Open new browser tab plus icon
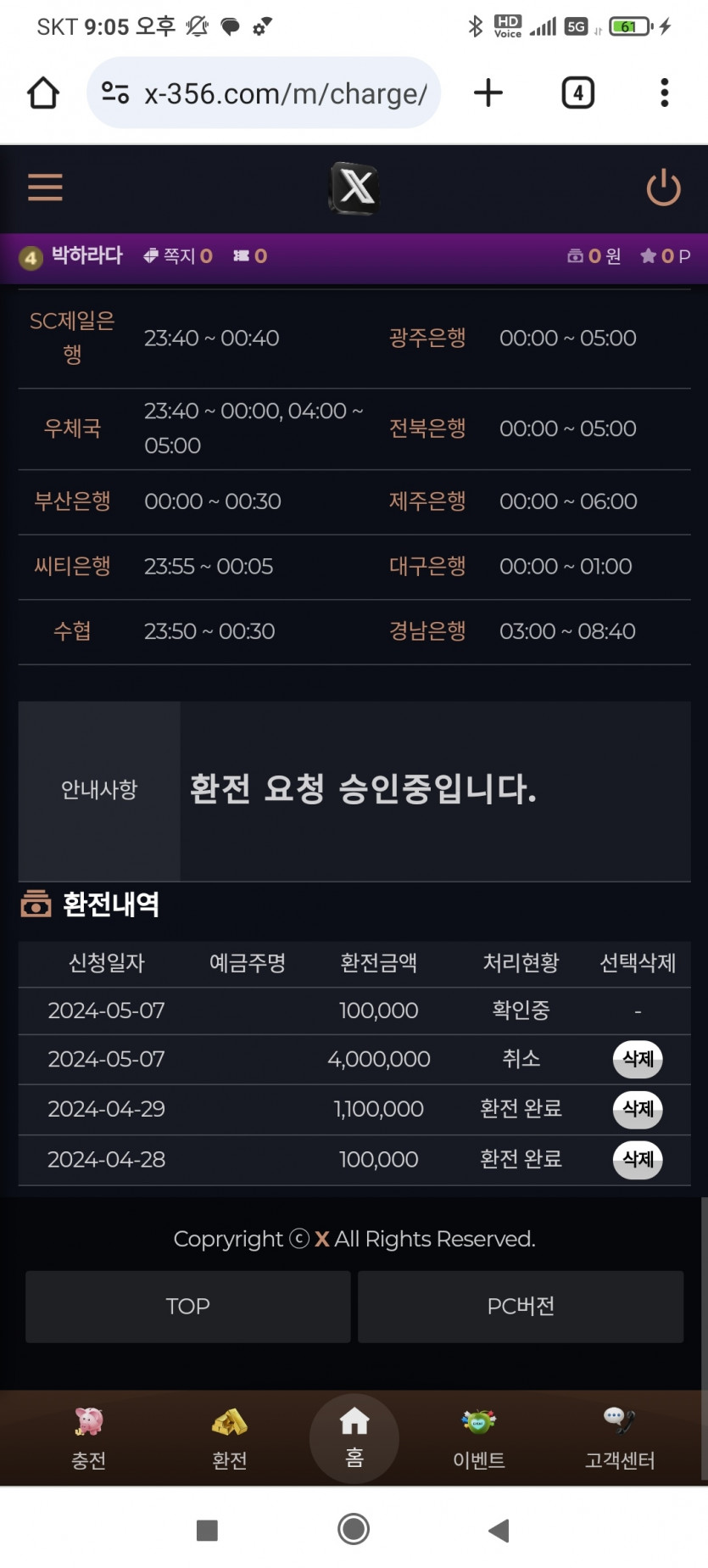 pyautogui.click(x=488, y=92)
